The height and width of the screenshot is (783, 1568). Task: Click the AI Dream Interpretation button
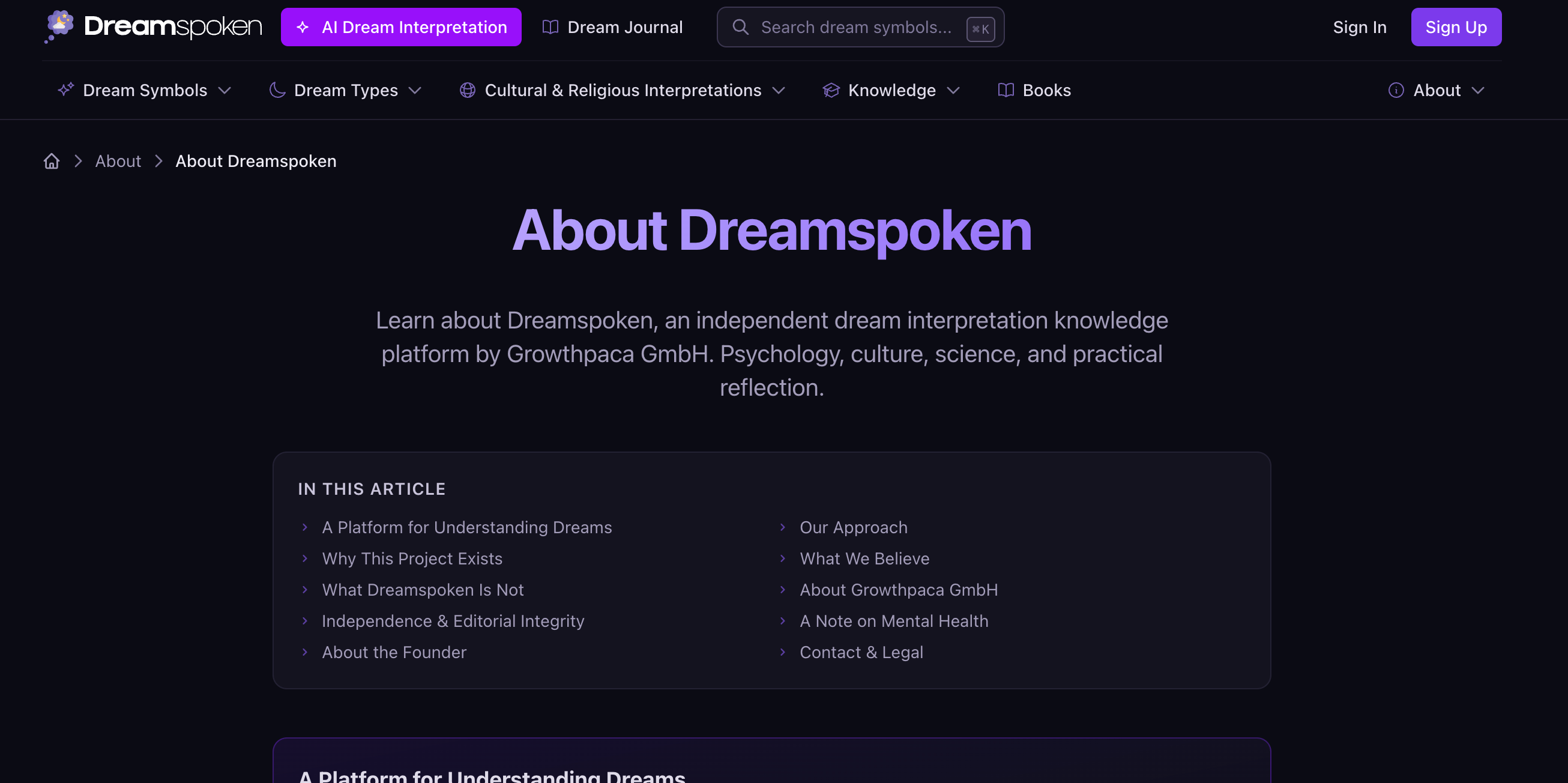401,27
